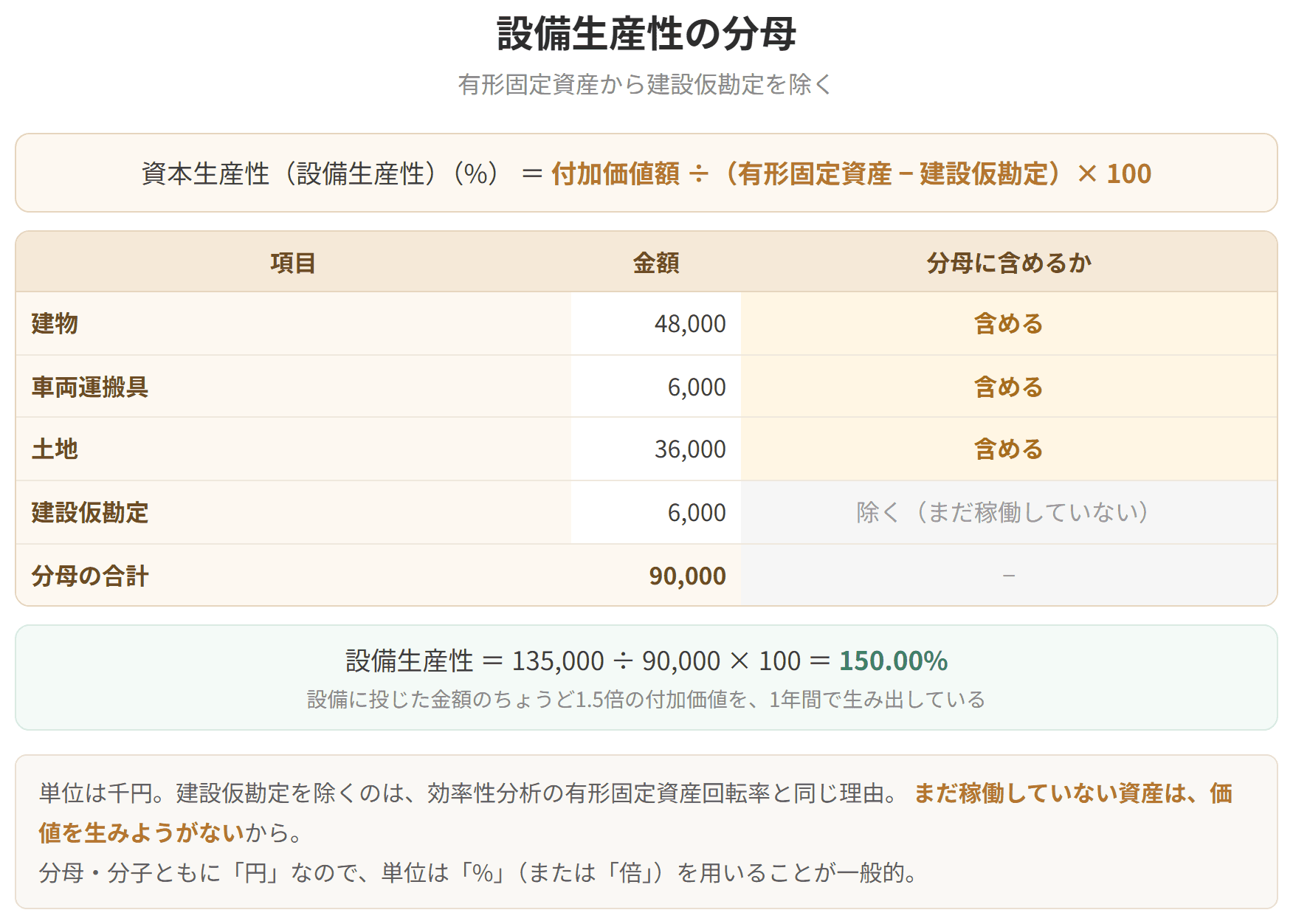1293x924 pixels.
Task: Click 含める in the 建物 row
Action: click(1009, 323)
